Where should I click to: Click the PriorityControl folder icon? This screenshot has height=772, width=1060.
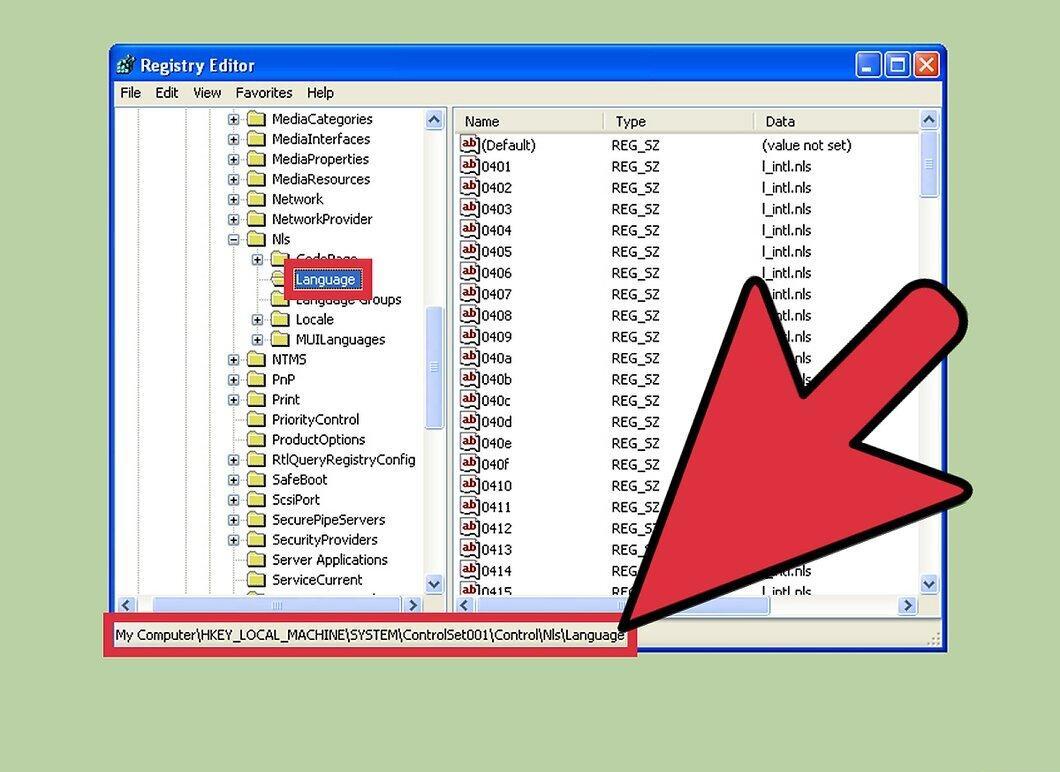(x=256, y=419)
